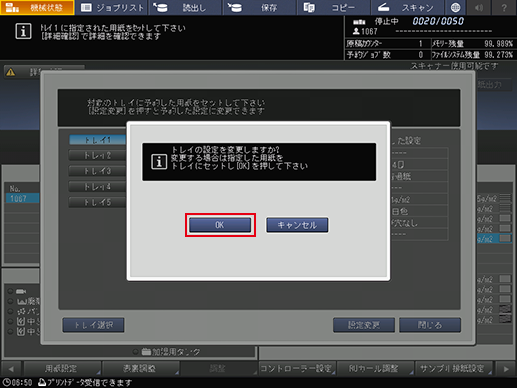Open the 用紙設定 menu at bottom

[x=62, y=369]
